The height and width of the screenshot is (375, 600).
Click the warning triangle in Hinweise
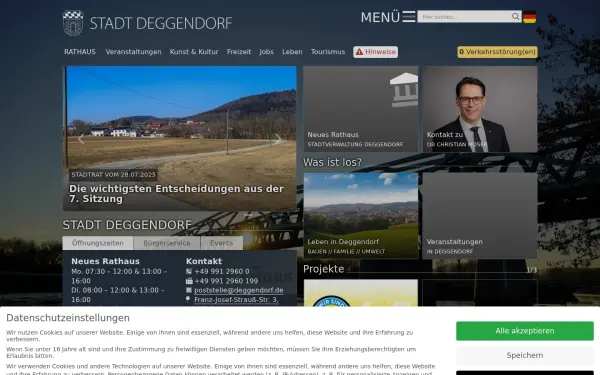click(359, 52)
